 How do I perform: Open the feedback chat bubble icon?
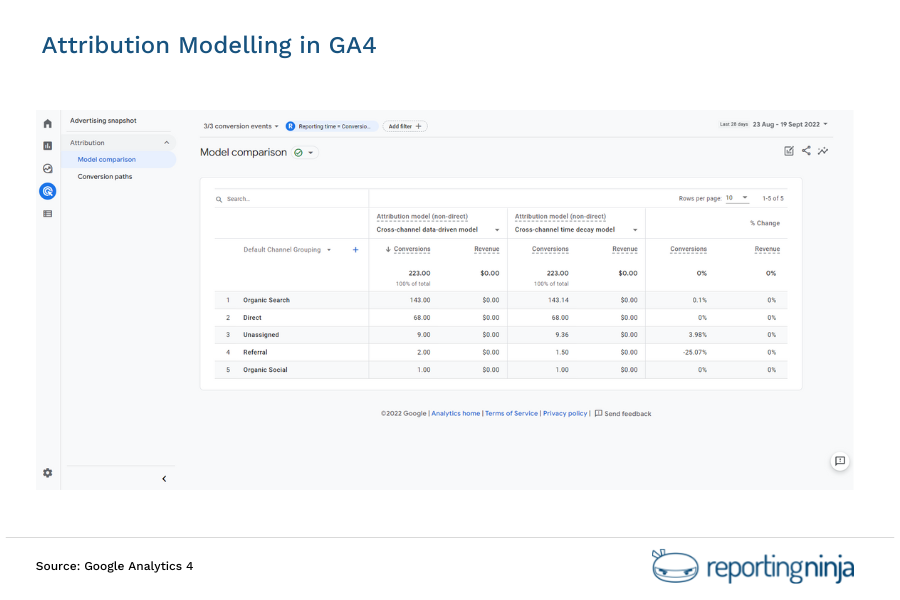840,461
